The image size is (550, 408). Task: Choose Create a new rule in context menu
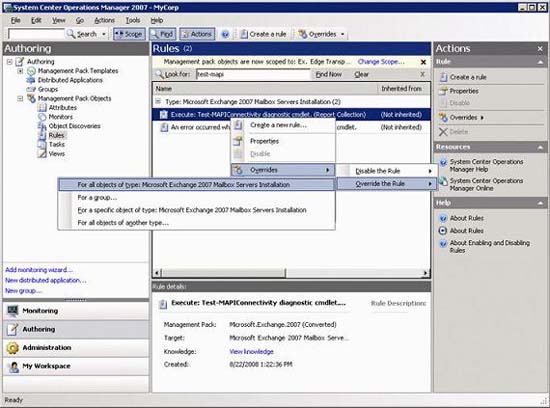coord(283,125)
